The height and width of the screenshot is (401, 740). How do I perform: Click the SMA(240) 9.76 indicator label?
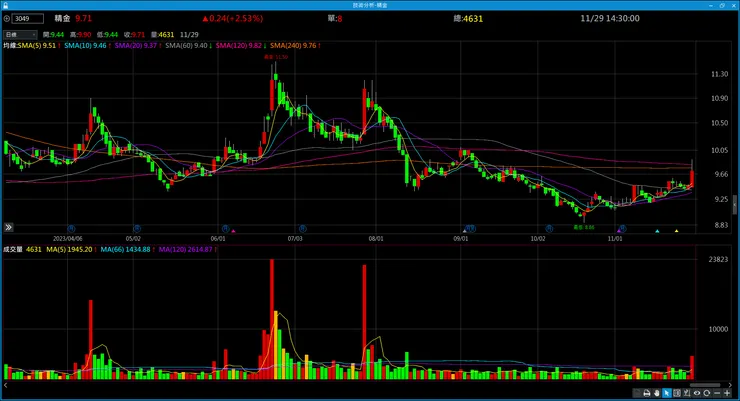pyautogui.click(x=295, y=46)
